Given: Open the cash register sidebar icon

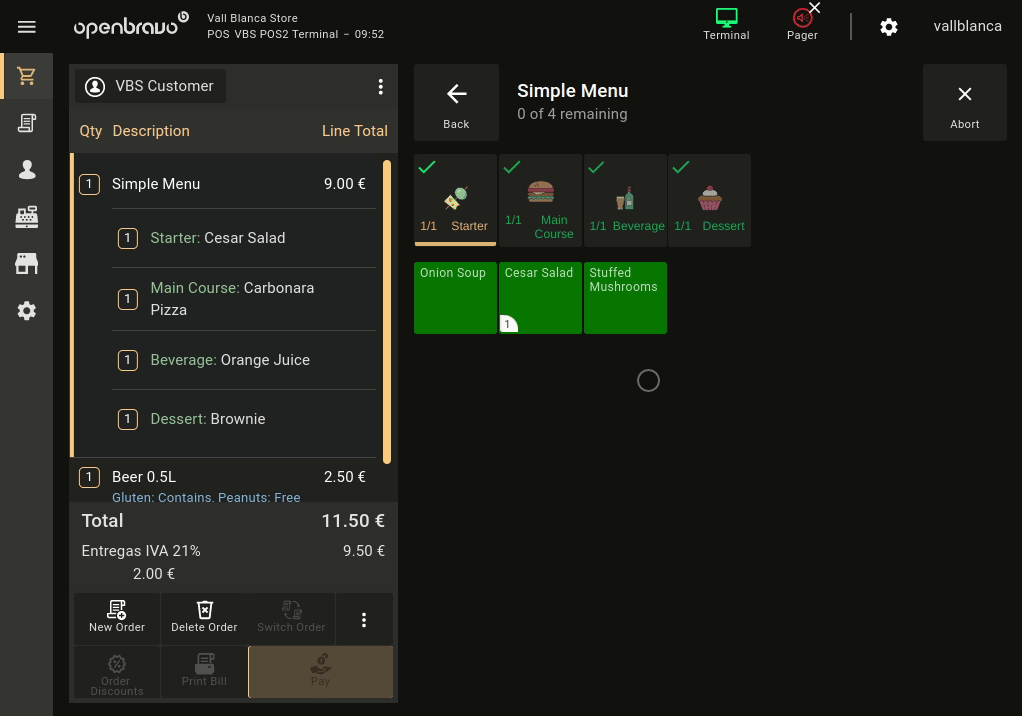Looking at the screenshot, I should pyautogui.click(x=27, y=217).
